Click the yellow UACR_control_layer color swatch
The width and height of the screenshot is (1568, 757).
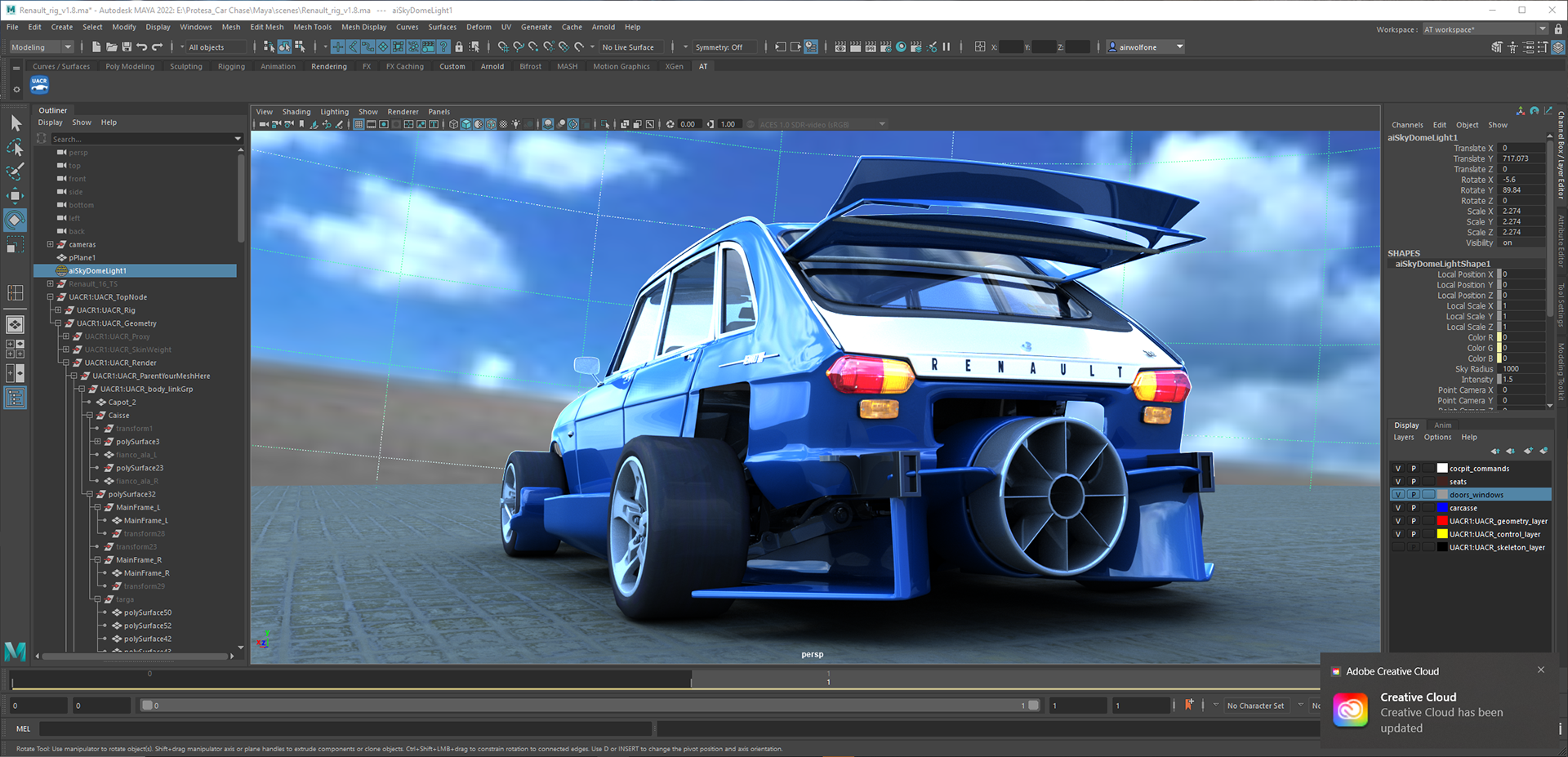(1442, 534)
